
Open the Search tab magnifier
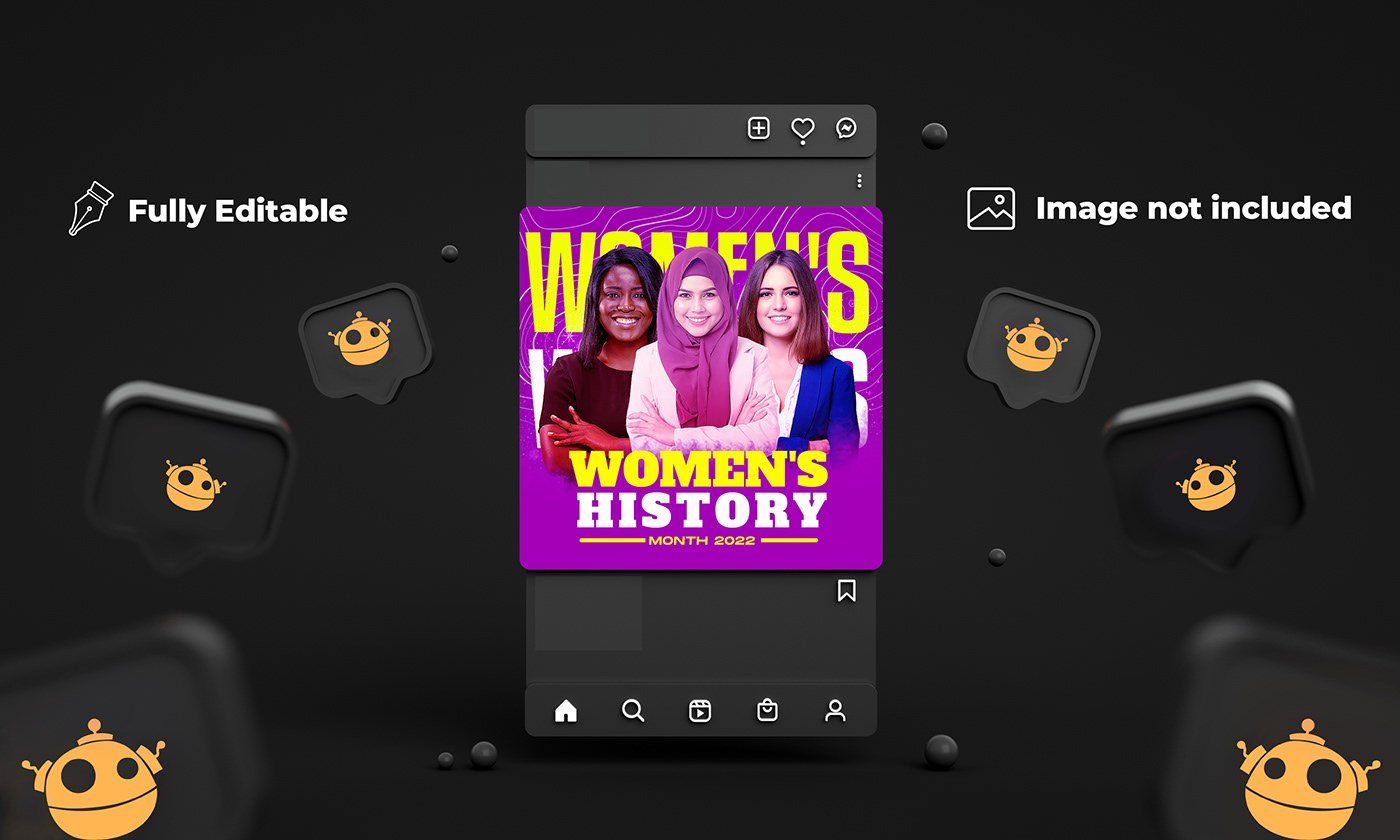click(633, 711)
